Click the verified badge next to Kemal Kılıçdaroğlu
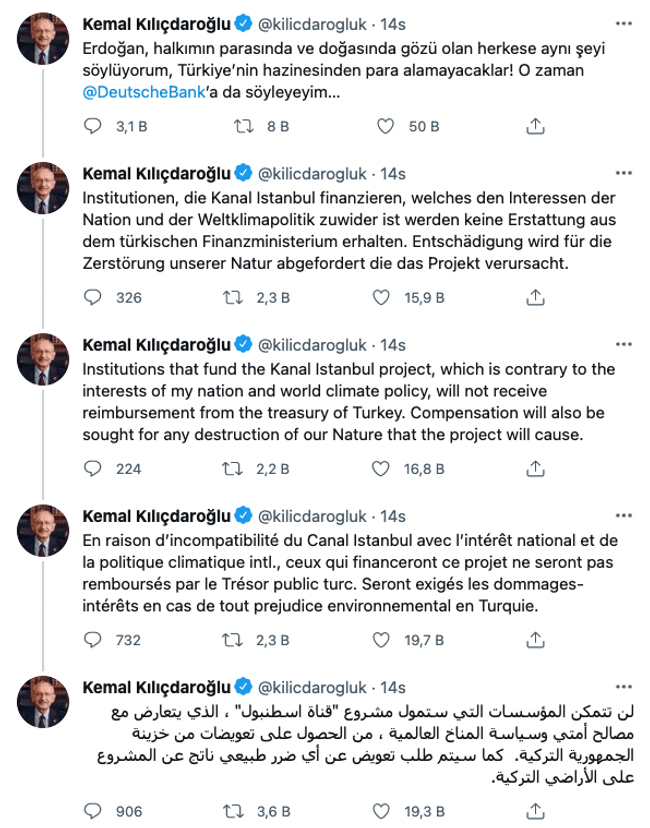The height and width of the screenshot is (828, 650). coord(242,16)
